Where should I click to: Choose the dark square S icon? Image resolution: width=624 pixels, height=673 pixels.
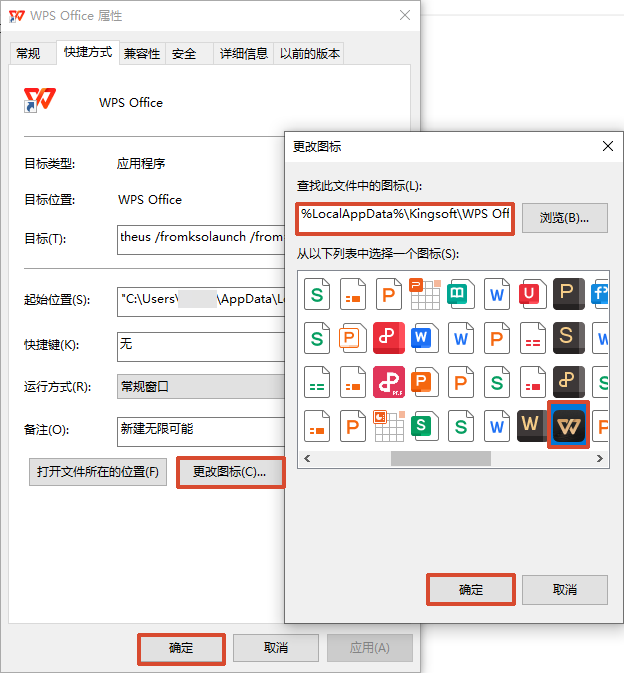568,337
